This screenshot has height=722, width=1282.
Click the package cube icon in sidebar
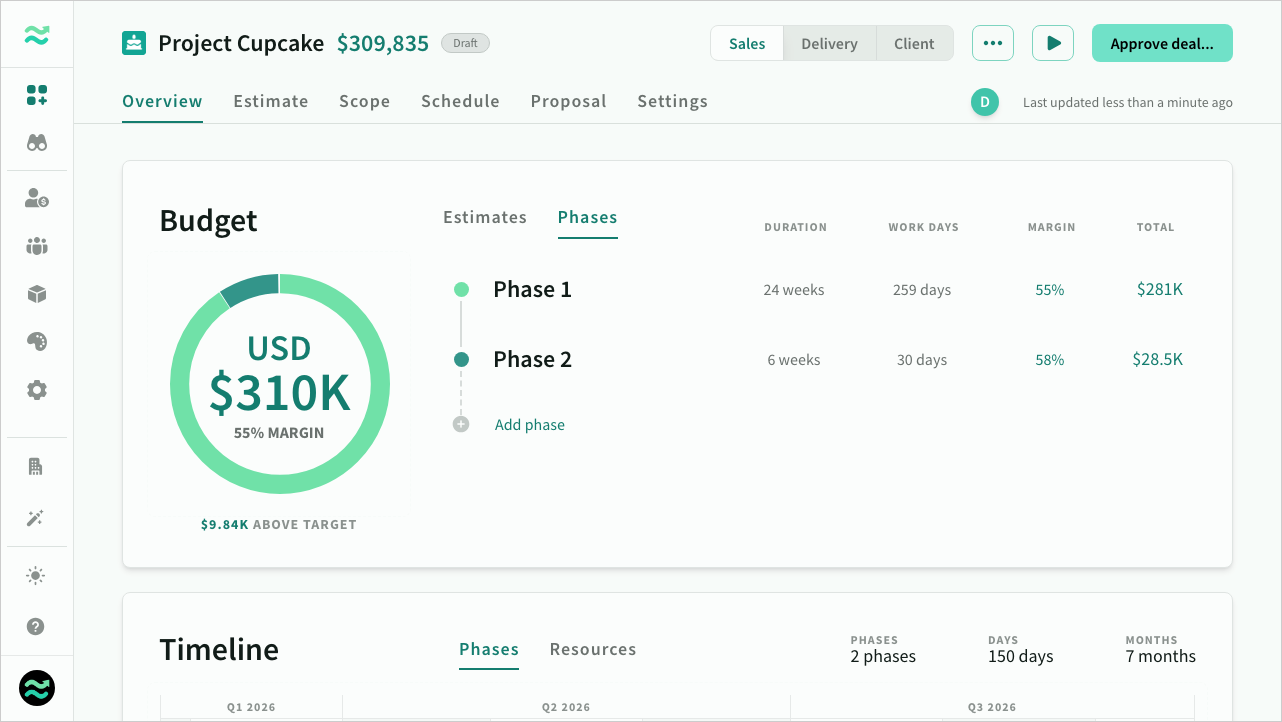(x=36, y=294)
